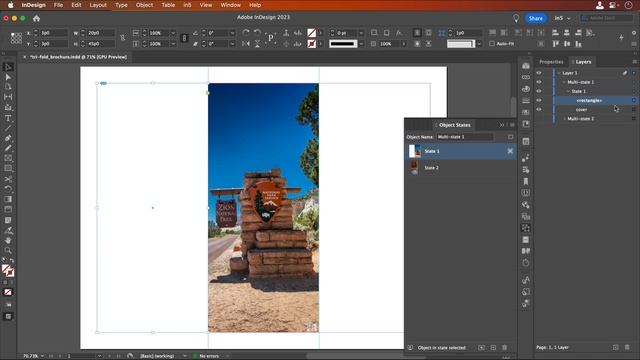Click the fill color swatch in control bar
640x360 pixels.
tap(311, 33)
